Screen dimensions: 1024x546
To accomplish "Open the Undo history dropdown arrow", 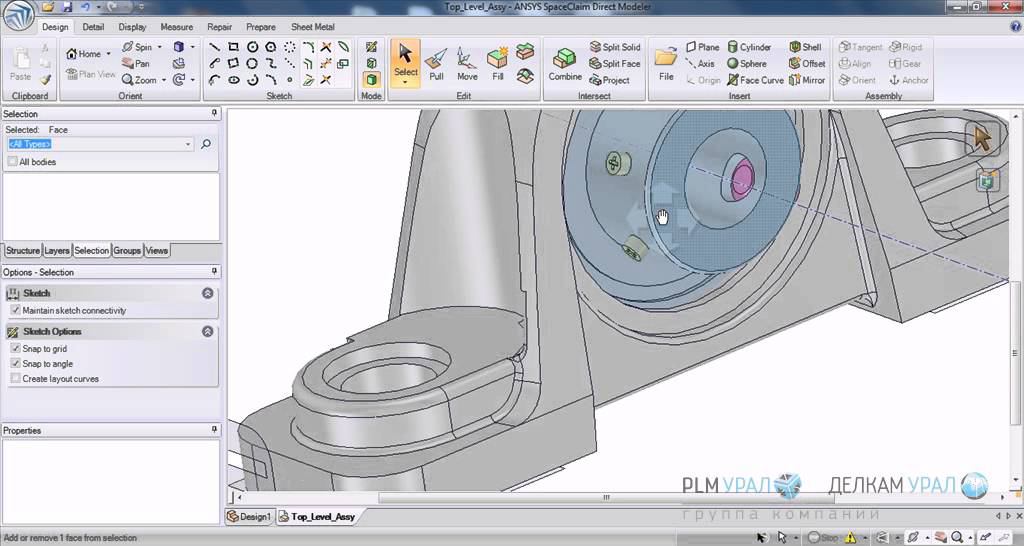I will [x=98, y=7].
